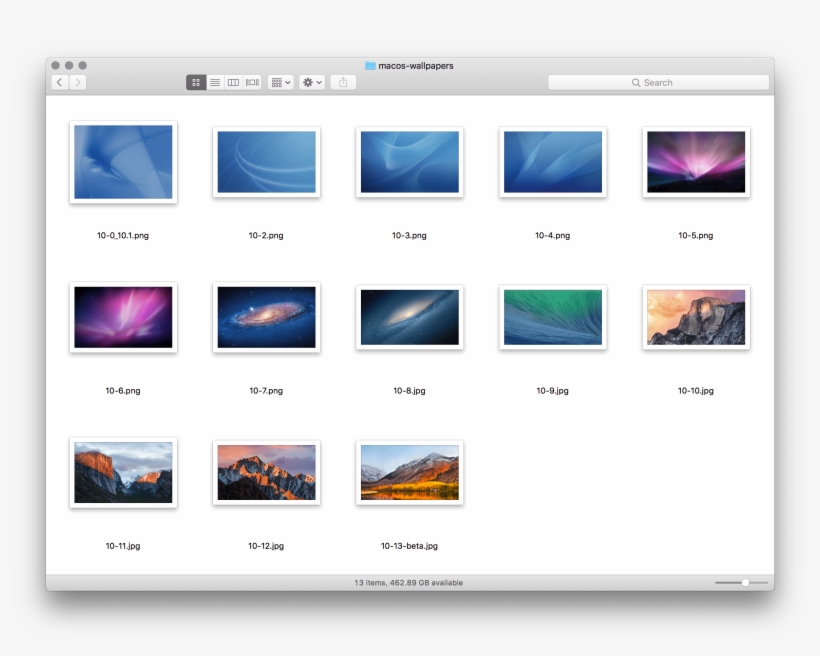Screen dimensions: 820x656
Task: Close the Finder window
Action: (x=55, y=65)
